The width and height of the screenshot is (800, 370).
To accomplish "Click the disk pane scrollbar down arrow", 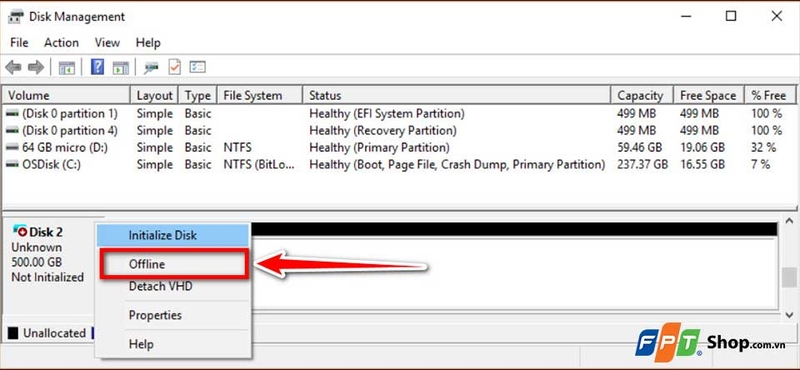I will pyautogui.click(x=789, y=315).
